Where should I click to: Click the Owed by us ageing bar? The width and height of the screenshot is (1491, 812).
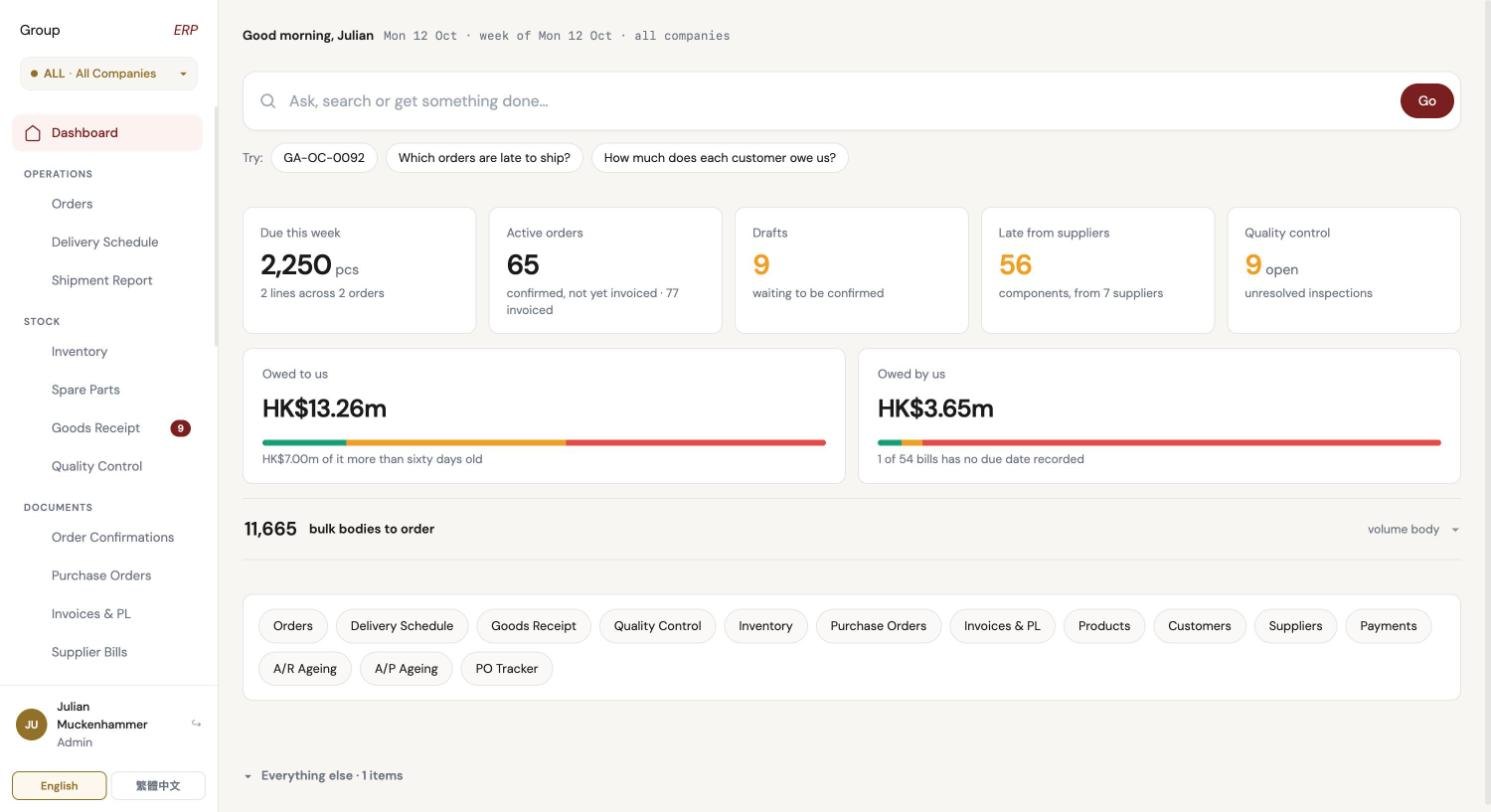(1159, 442)
